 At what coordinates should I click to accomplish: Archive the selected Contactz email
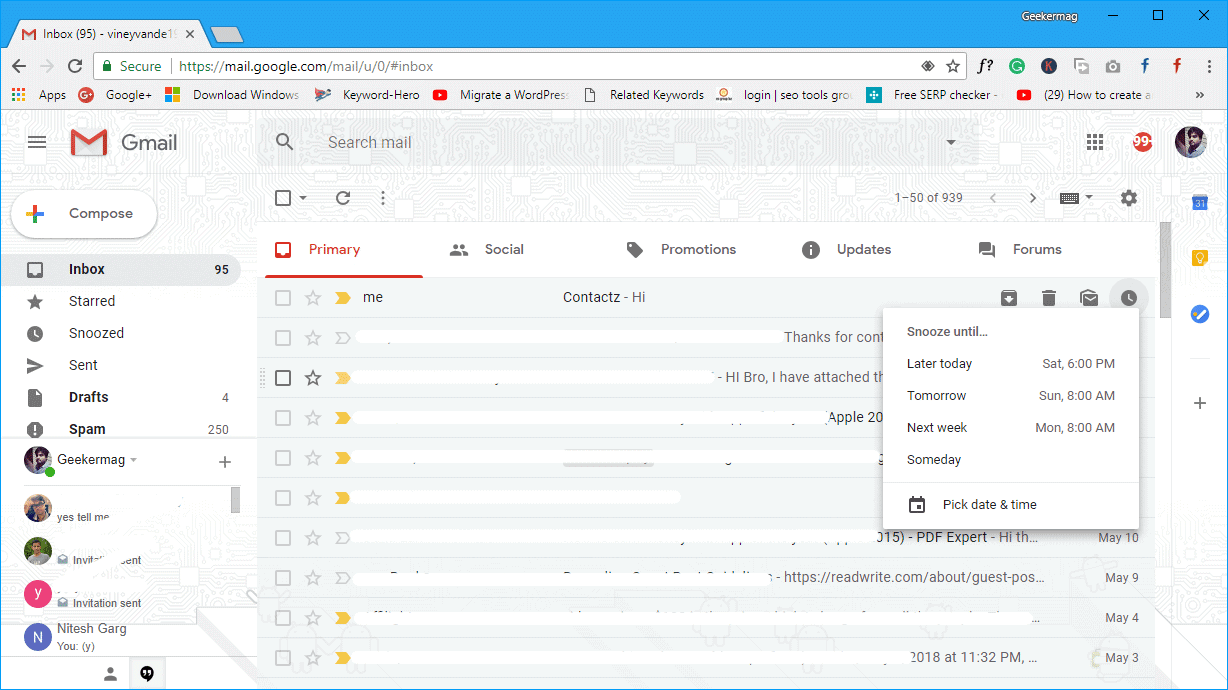[x=1009, y=297]
